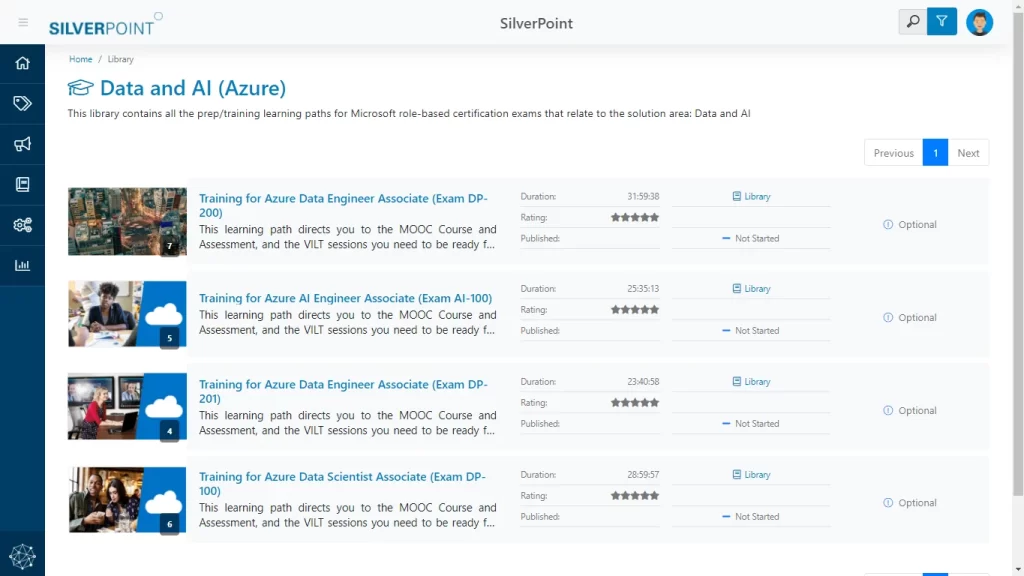This screenshot has height=576, width=1024.
Task: Open the library book sidebar icon
Action: (x=22, y=184)
